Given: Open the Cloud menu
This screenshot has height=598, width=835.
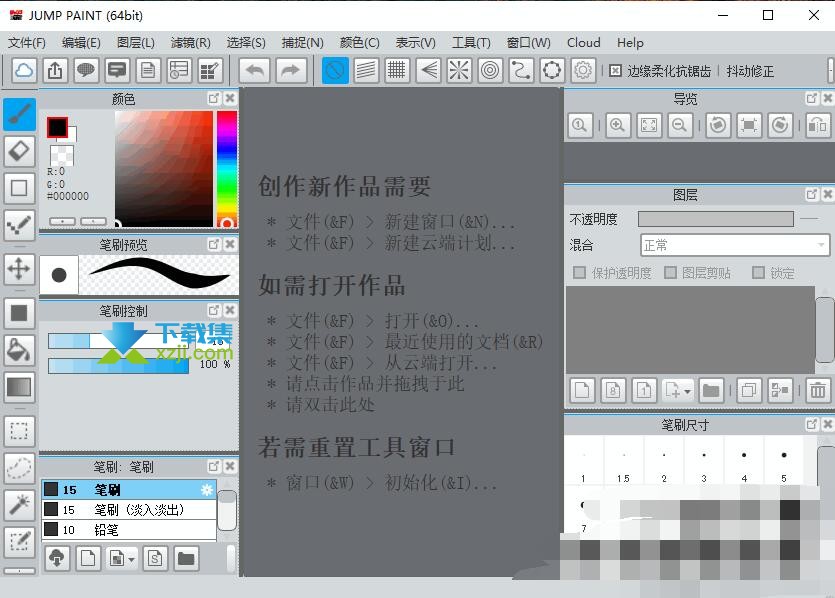Looking at the screenshot, I should (584, 43).
